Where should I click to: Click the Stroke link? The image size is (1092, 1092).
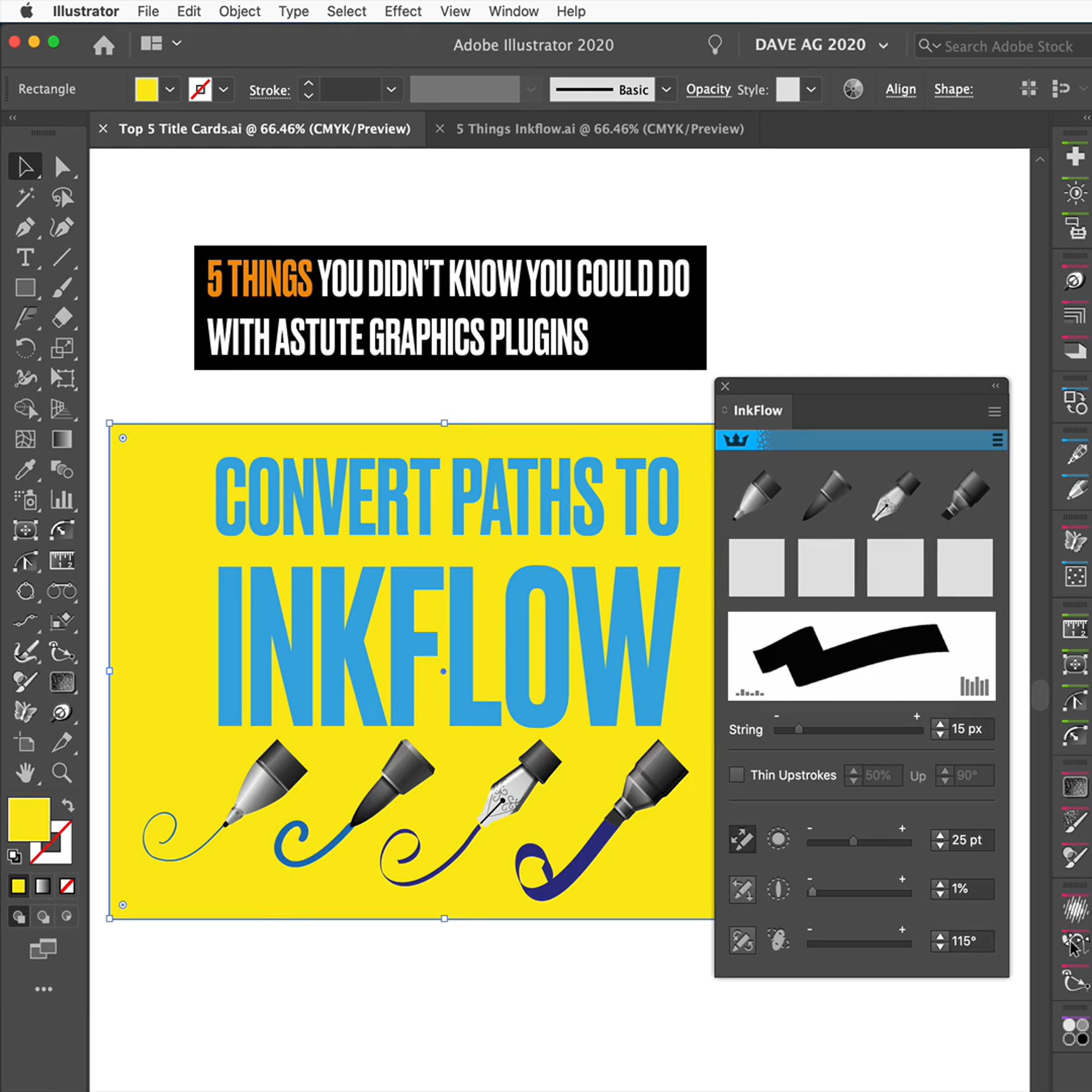point(270,91)
